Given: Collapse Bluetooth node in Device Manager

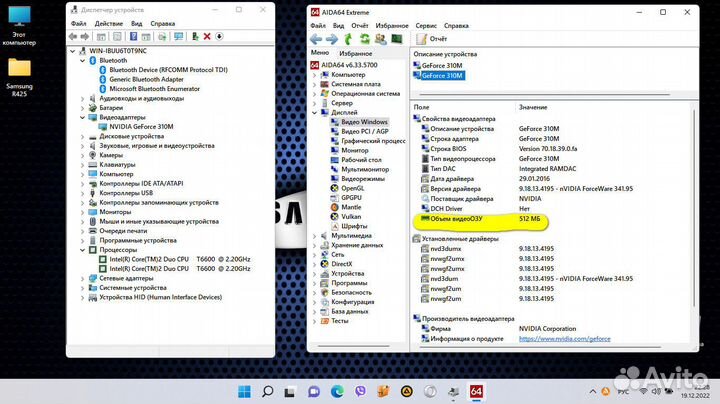Looking at the screenshot, I should coord(83,61).
